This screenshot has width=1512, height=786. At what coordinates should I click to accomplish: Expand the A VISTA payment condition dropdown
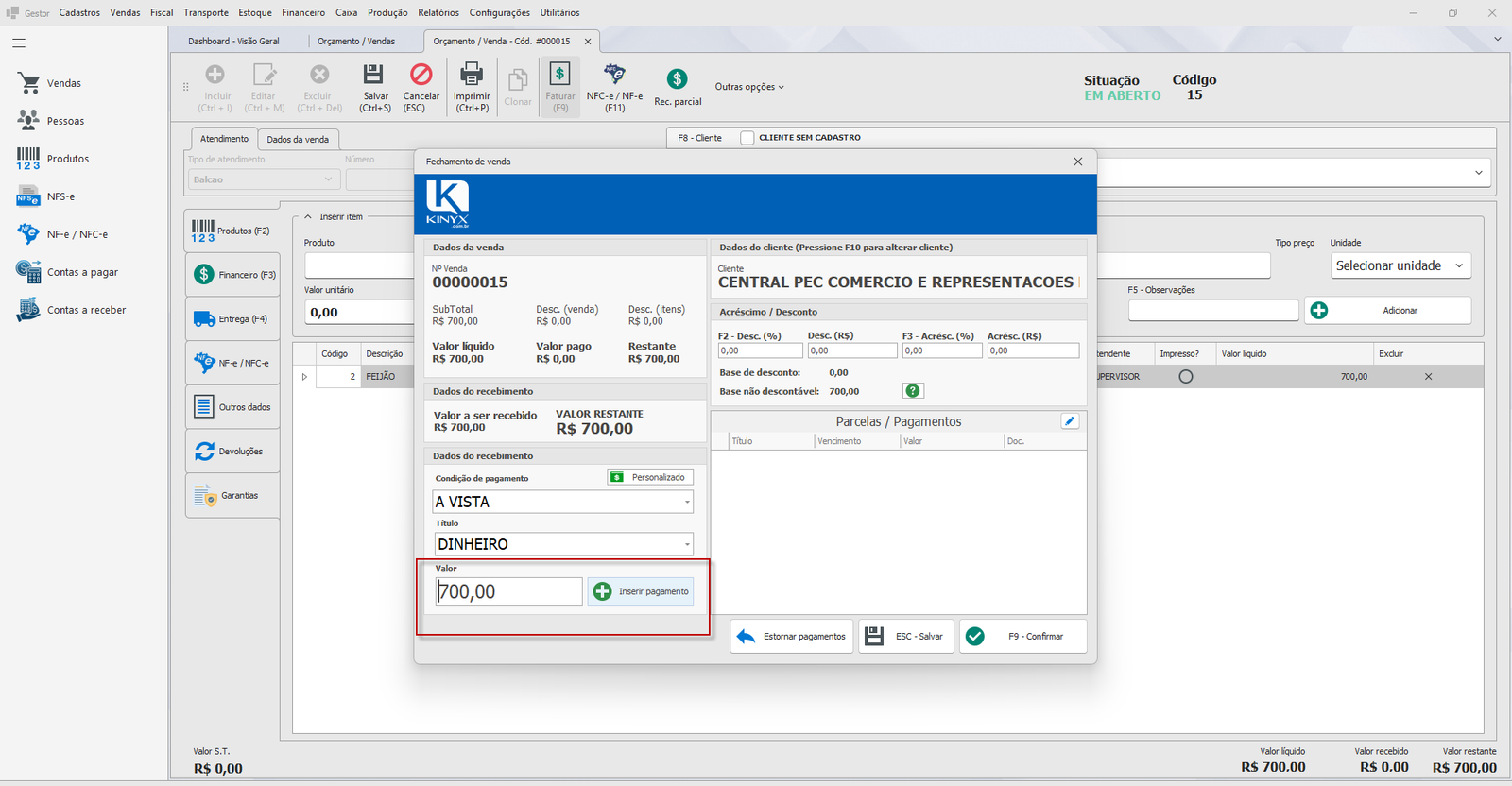point(687,503)
